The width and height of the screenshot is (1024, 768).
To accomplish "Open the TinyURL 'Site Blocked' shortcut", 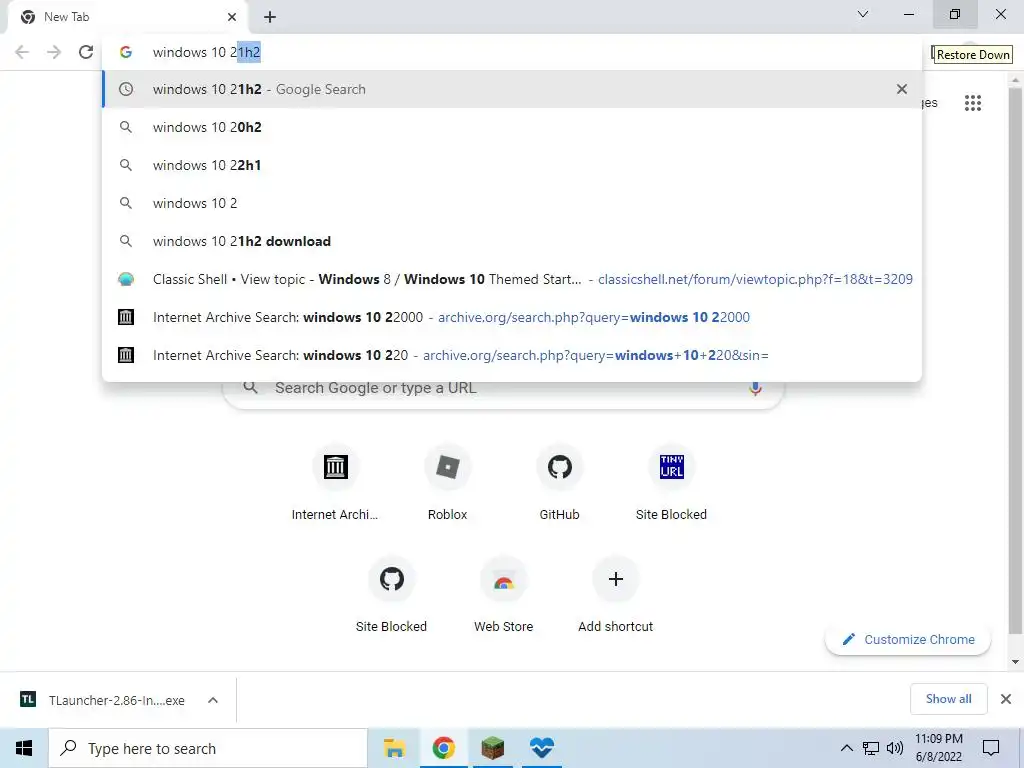I will click(671, 483).
